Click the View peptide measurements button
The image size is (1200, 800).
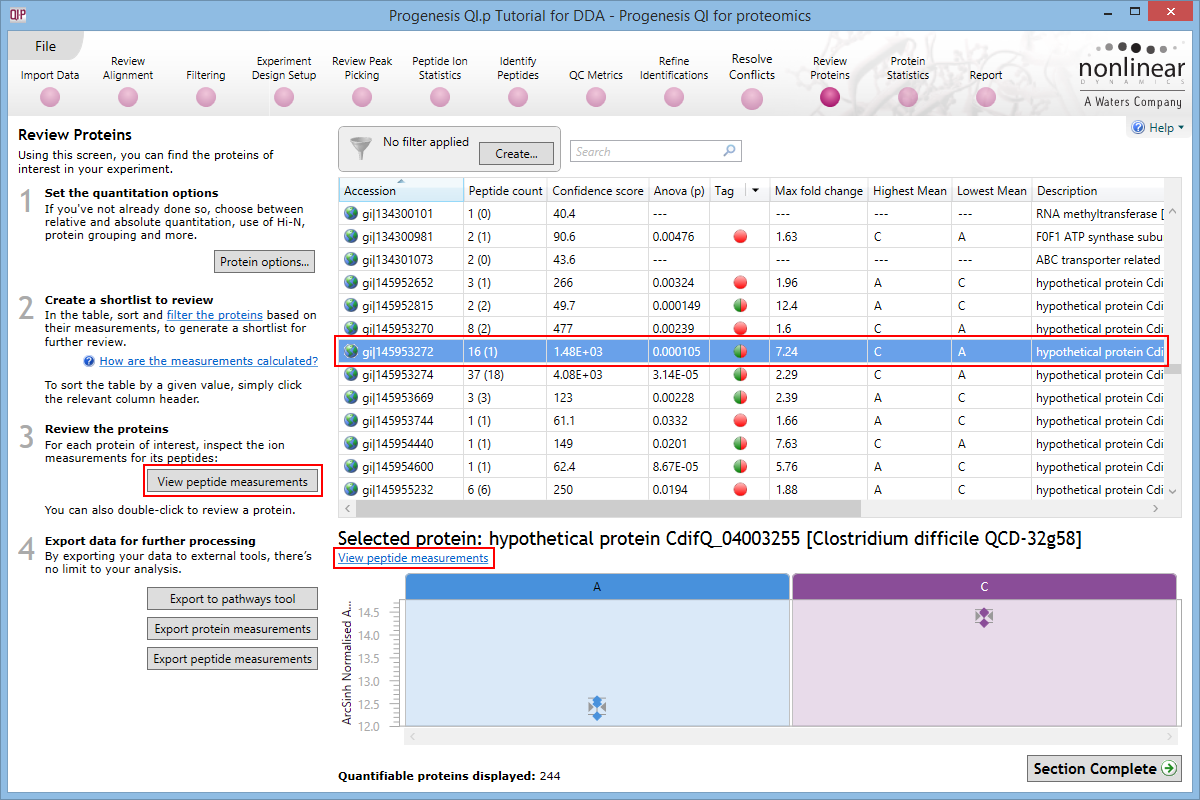pos(233,482)
